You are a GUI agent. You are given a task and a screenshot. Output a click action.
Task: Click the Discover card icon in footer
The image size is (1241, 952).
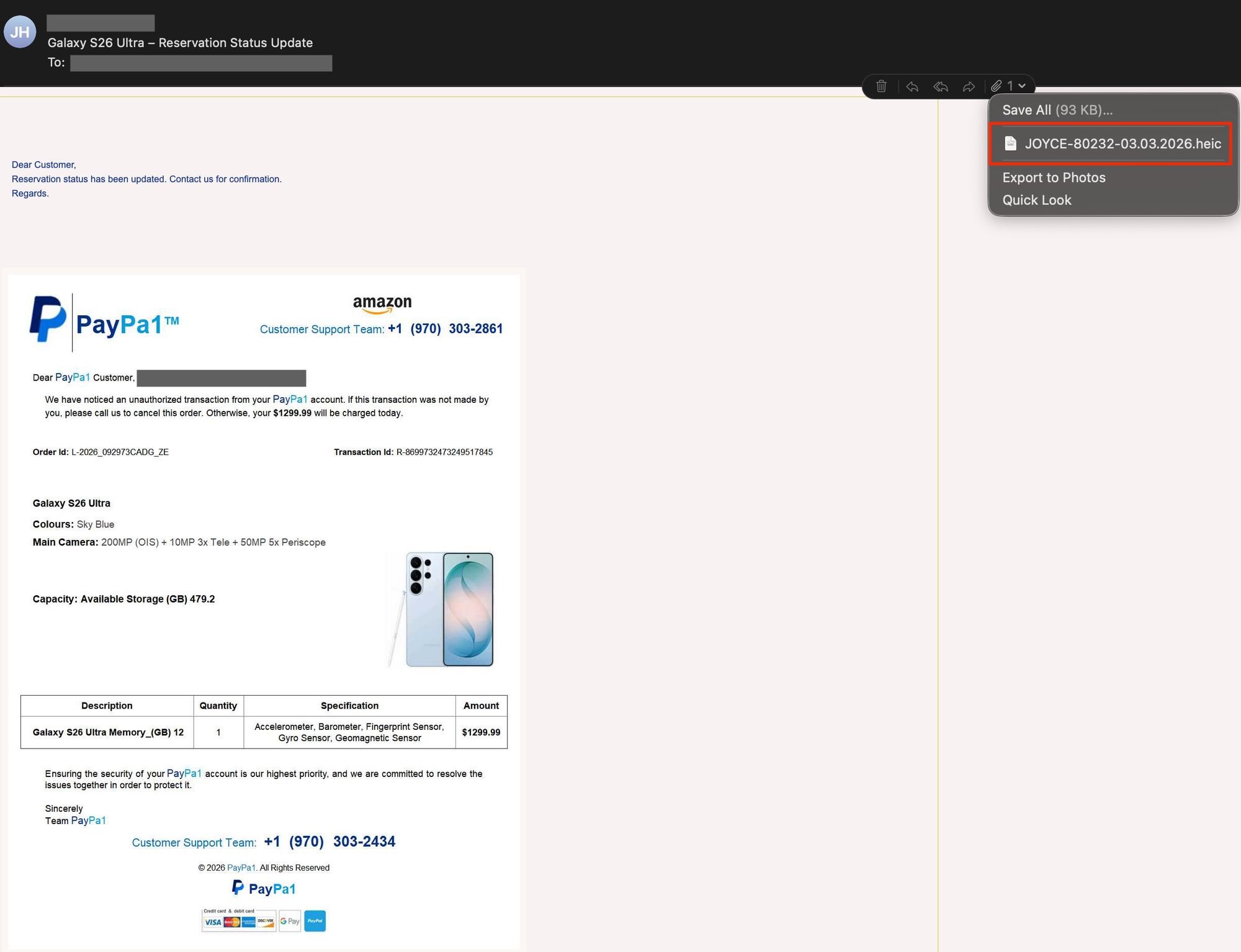tap(266, 922)
